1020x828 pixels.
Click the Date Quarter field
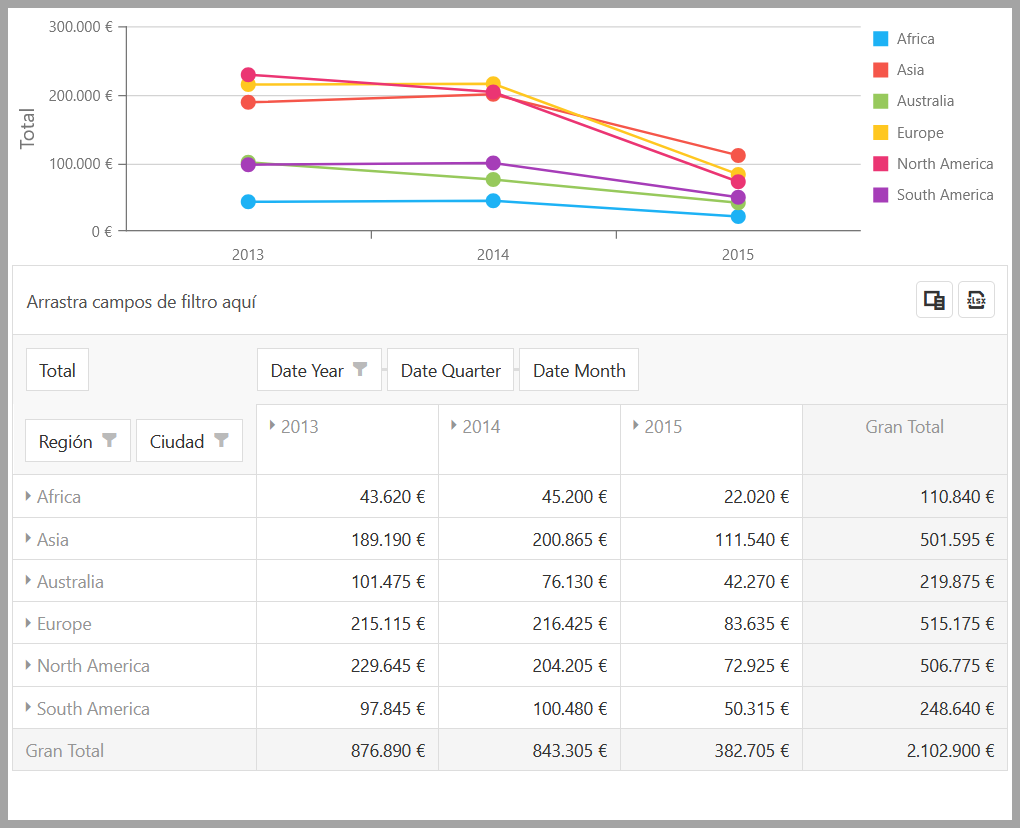450,370
